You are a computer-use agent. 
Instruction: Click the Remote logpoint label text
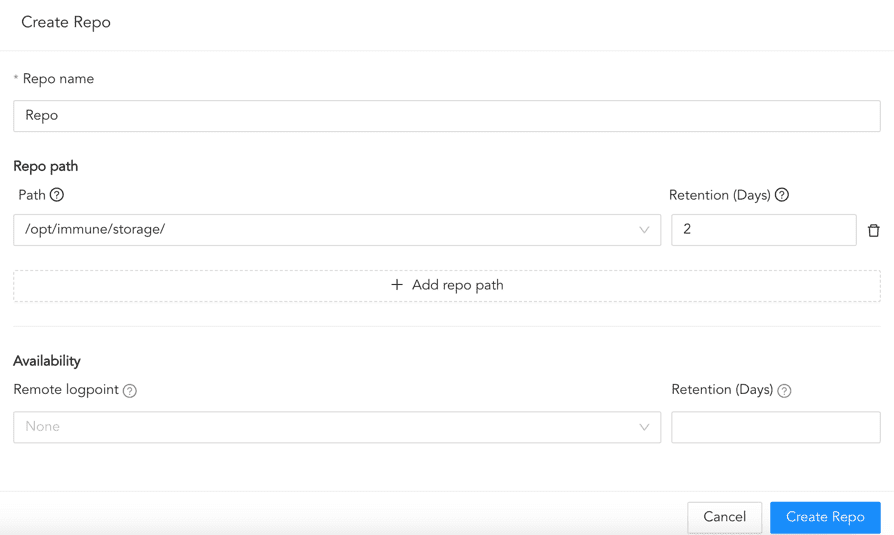[x=66, y=390]
